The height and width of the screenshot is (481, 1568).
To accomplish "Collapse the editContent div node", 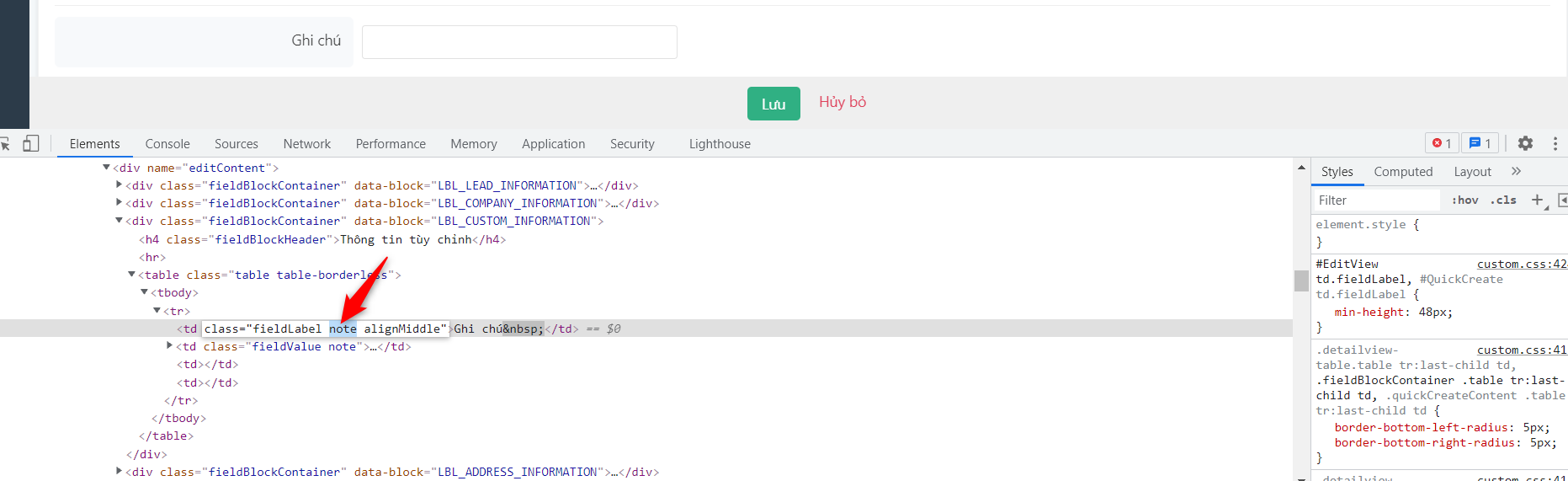I will [x=106, y=168].
